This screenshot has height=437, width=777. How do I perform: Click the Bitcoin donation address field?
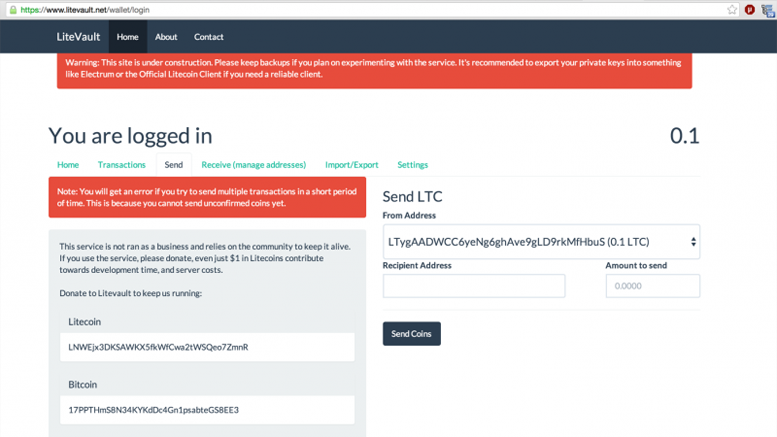tap(207, 410)
